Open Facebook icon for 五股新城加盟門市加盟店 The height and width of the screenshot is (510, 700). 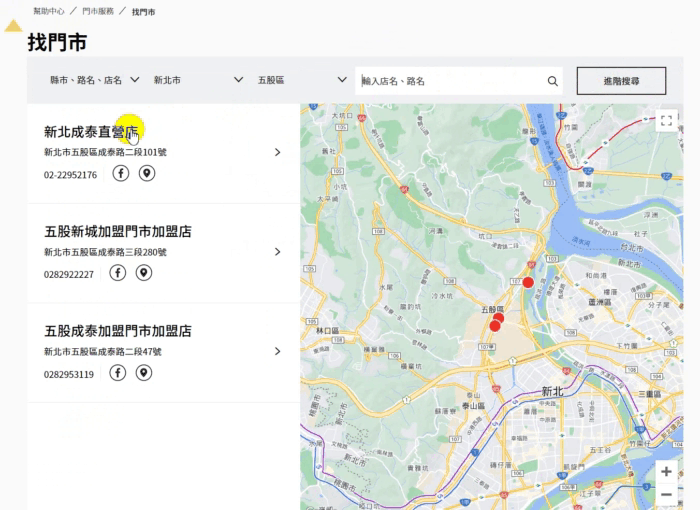click(x=118, y=273)
